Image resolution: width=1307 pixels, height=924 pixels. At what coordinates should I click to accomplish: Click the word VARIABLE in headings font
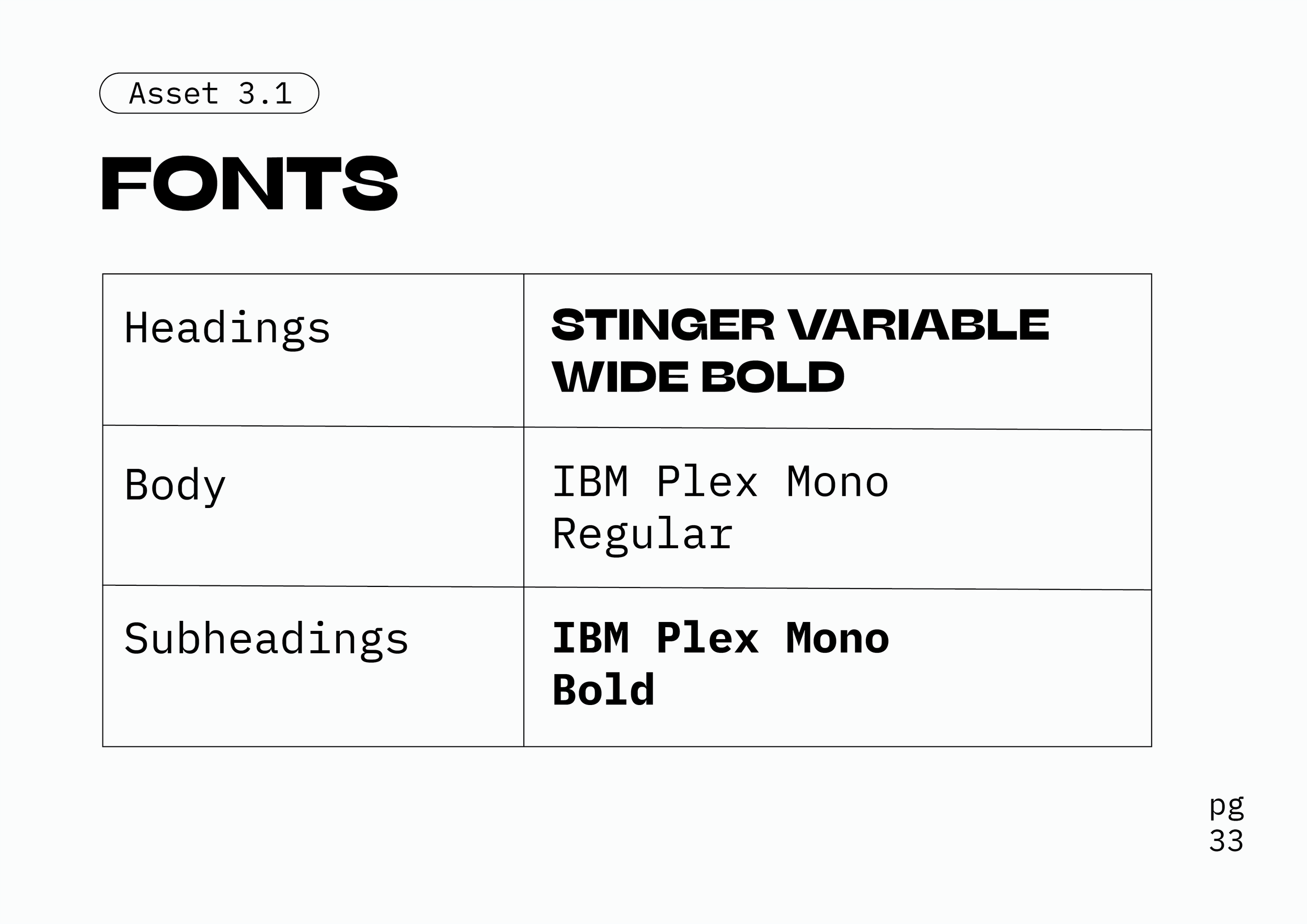(919, 326)
